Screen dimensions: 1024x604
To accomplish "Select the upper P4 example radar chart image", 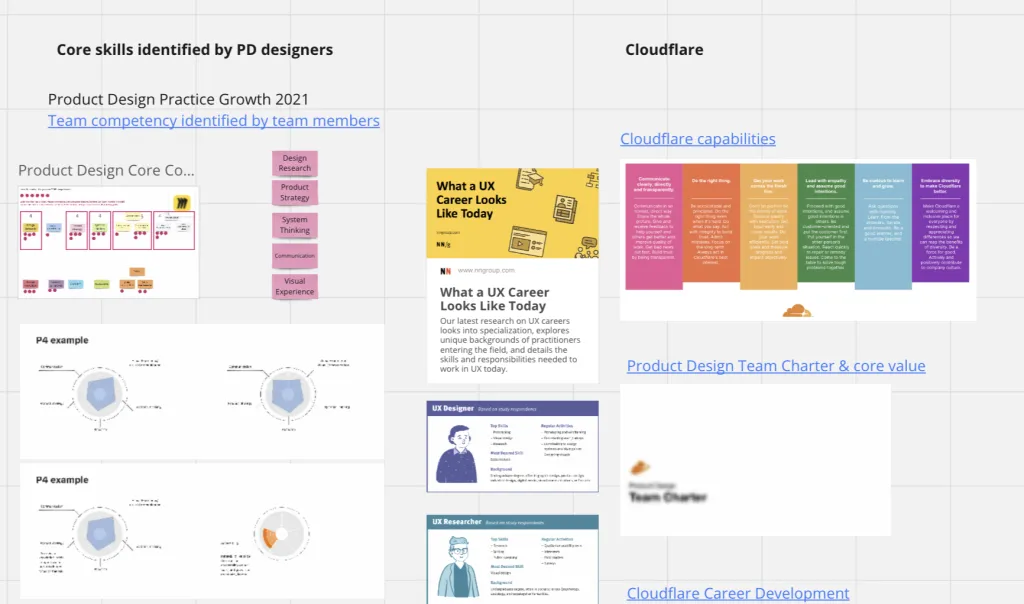I will click(200, 390).
